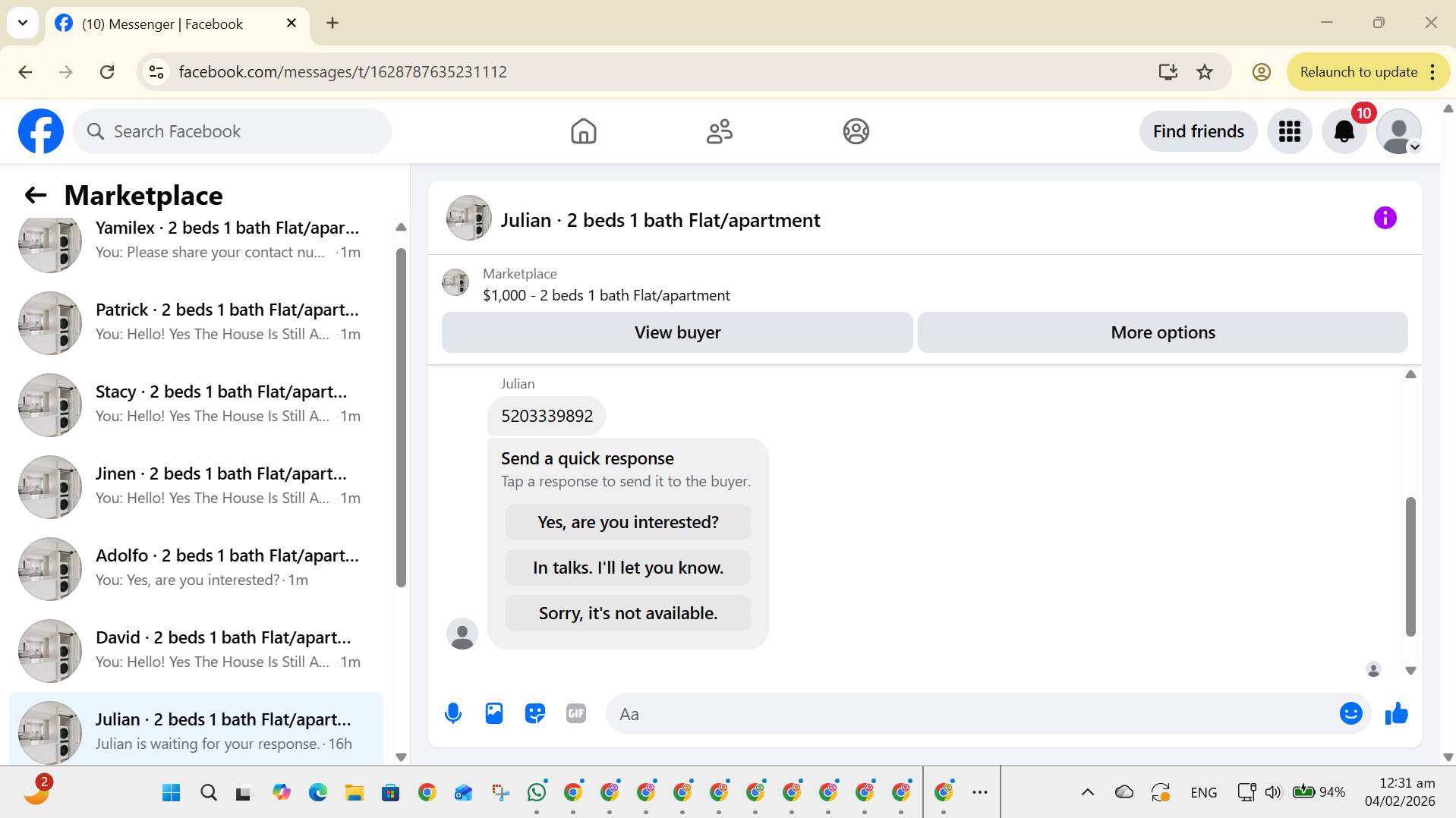1456x818 pixels.
Task: Open the Groups icon in top navigation
Action: point(856,131)
